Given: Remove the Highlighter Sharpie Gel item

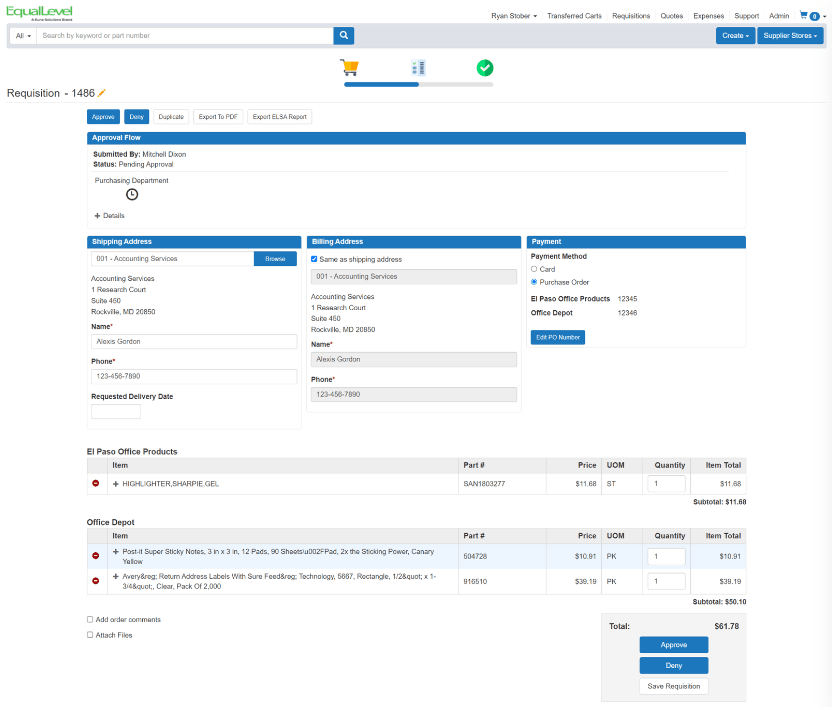Looking at the screenshot, I should (x=96, y=483).
